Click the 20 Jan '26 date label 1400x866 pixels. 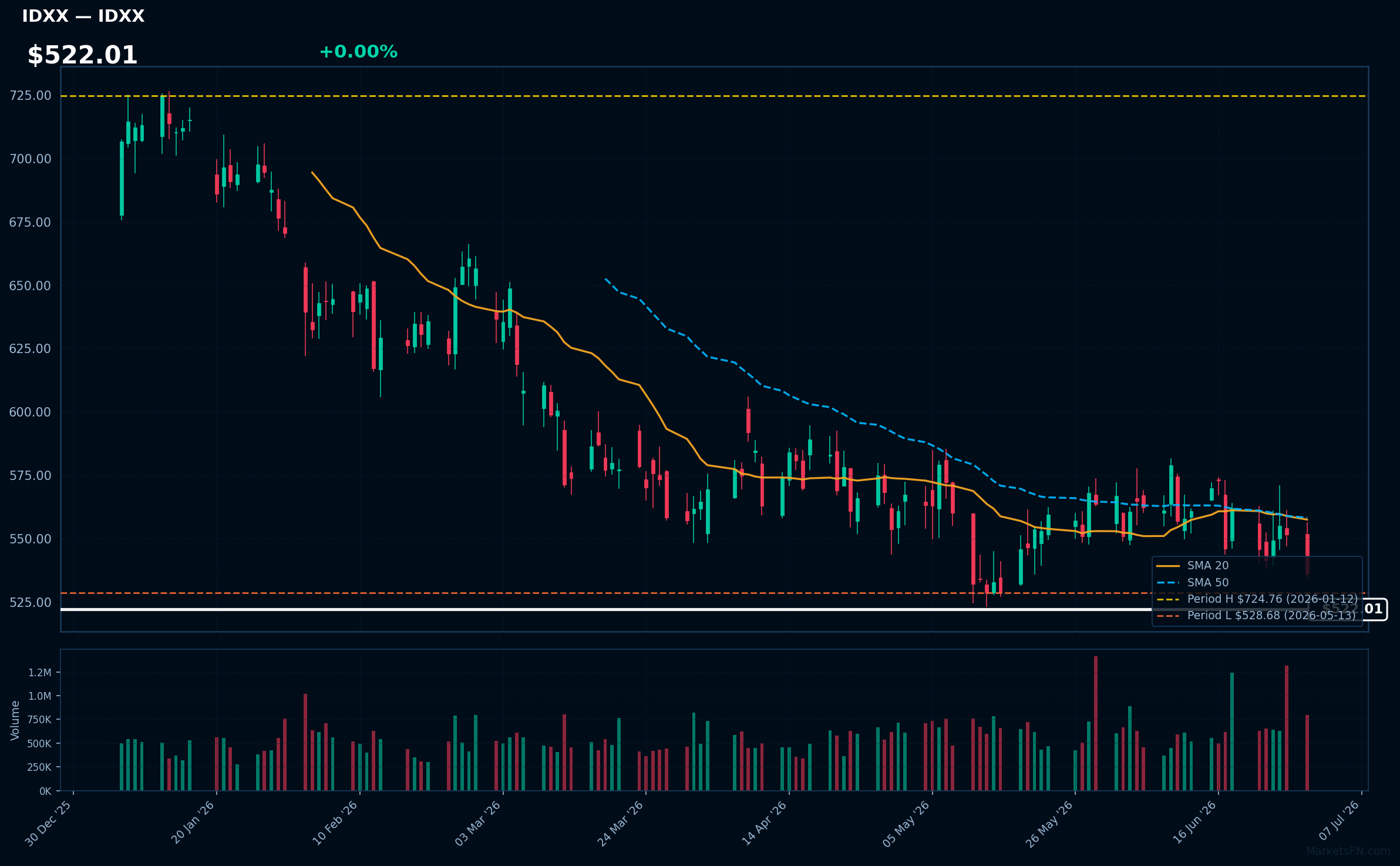click(193, 823)
